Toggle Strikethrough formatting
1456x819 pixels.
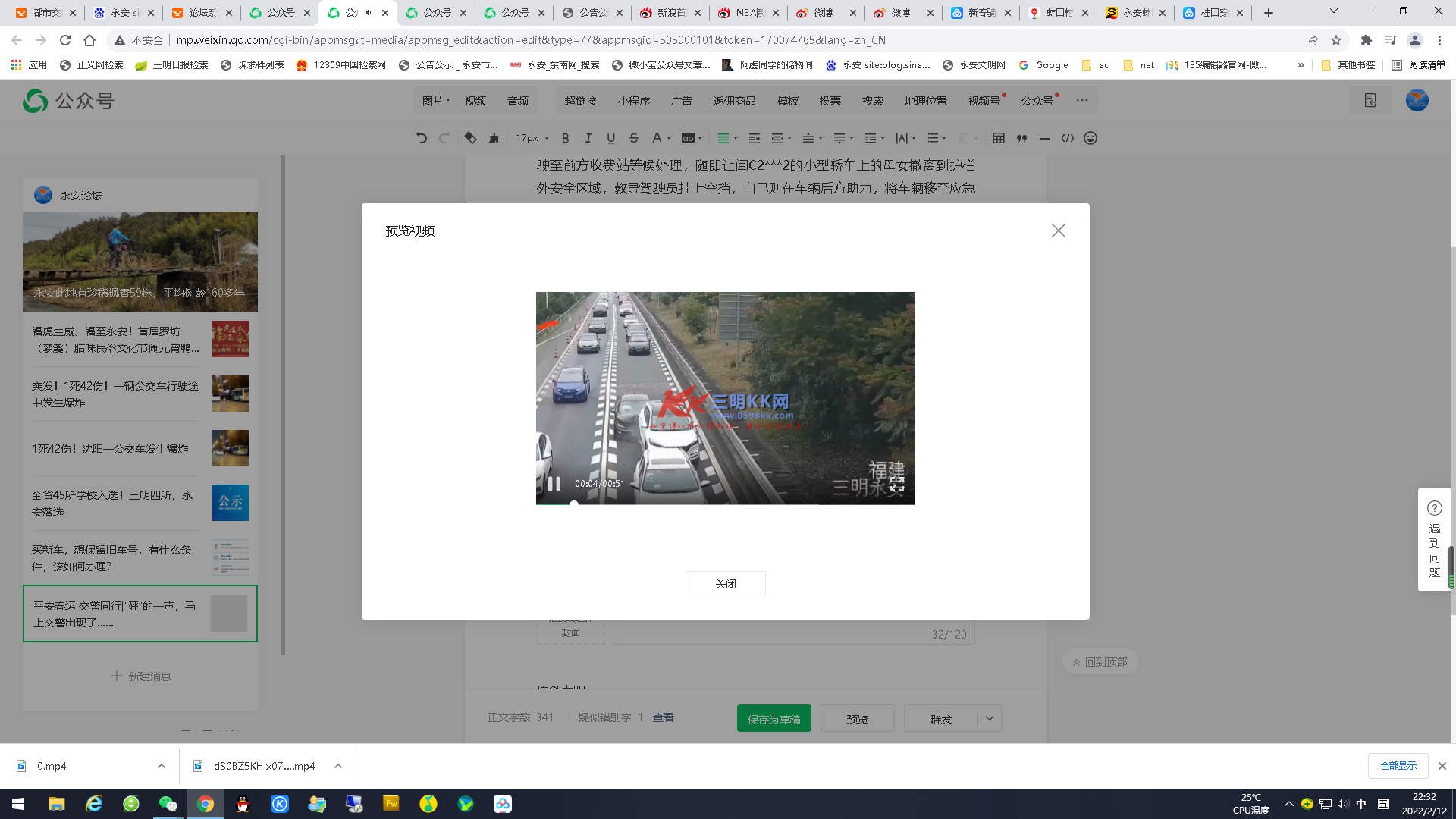[x=634, y=138]
